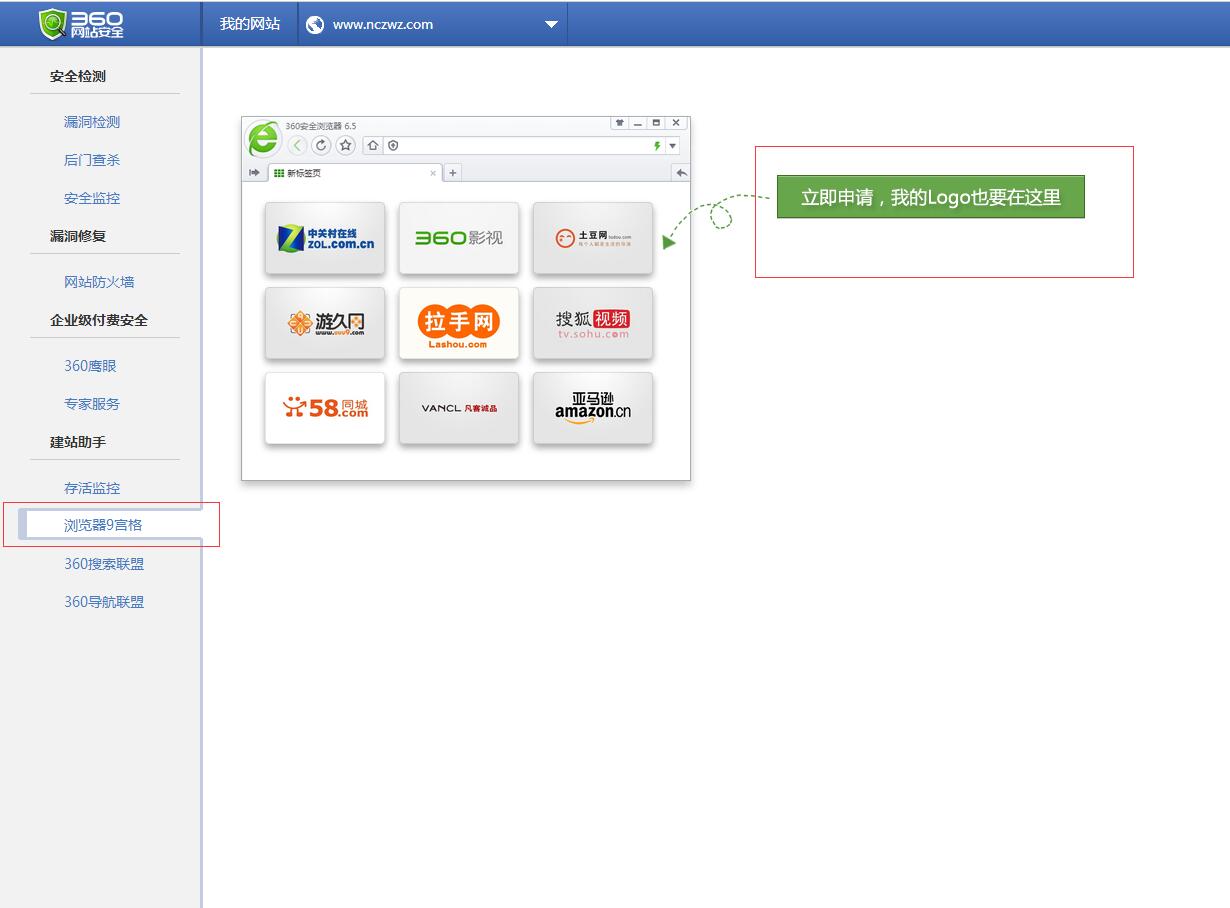Open the address bar dropdown arrow
Image resolution: width=1230 pixels, height=908 pixels.
(673, 146)
